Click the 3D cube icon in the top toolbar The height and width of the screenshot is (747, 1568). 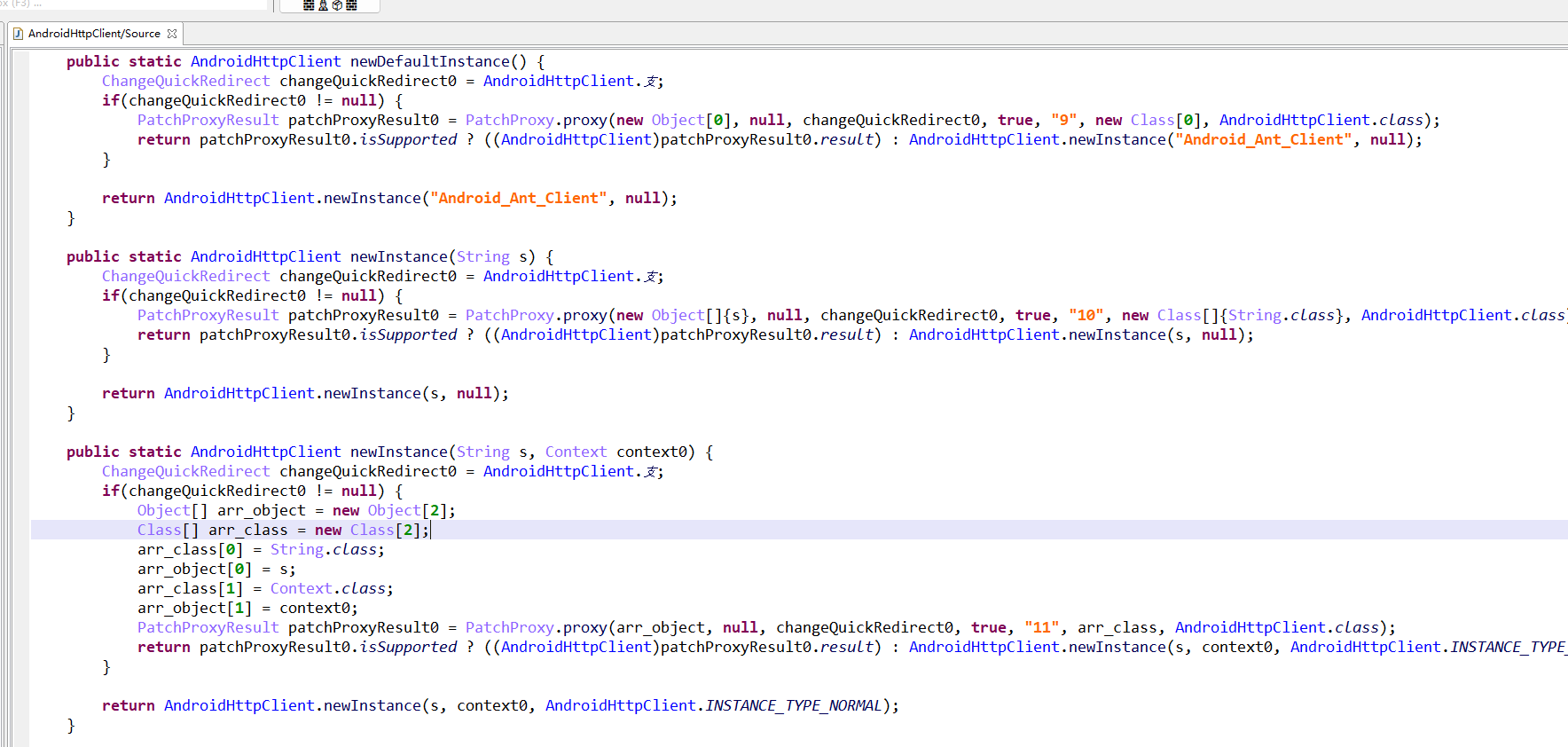[337, 5]
